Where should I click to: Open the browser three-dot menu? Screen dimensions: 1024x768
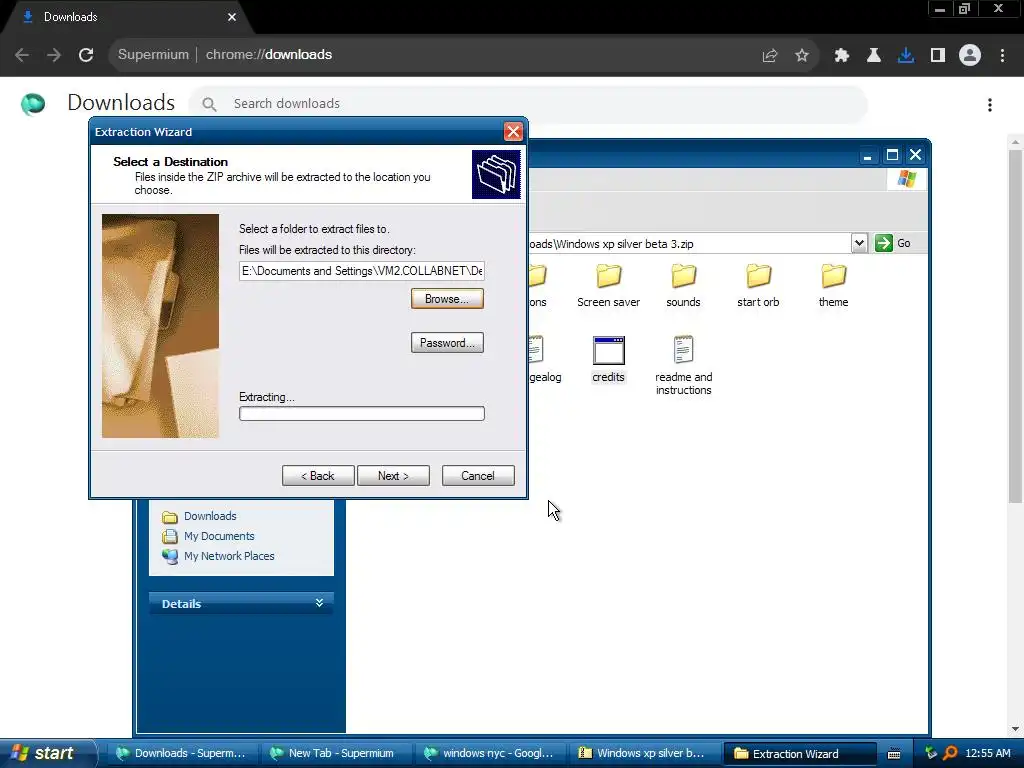(x=1002, y=55)
